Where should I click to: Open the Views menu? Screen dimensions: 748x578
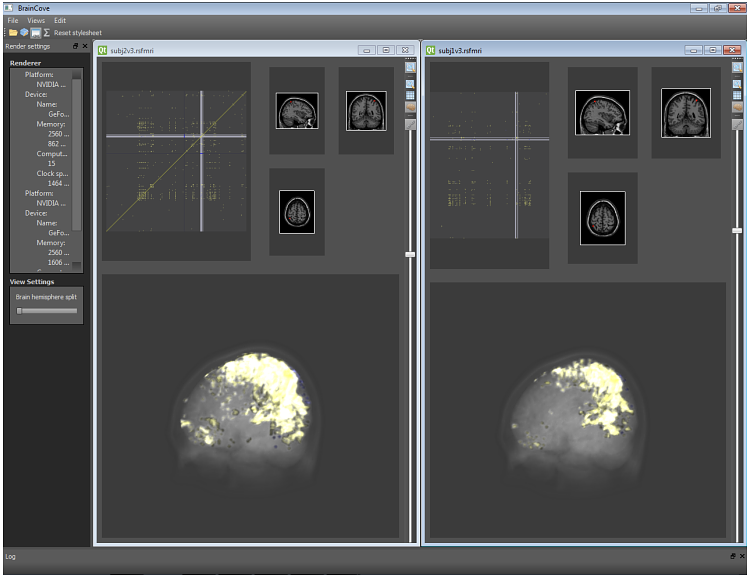click(x=36, y=21)
